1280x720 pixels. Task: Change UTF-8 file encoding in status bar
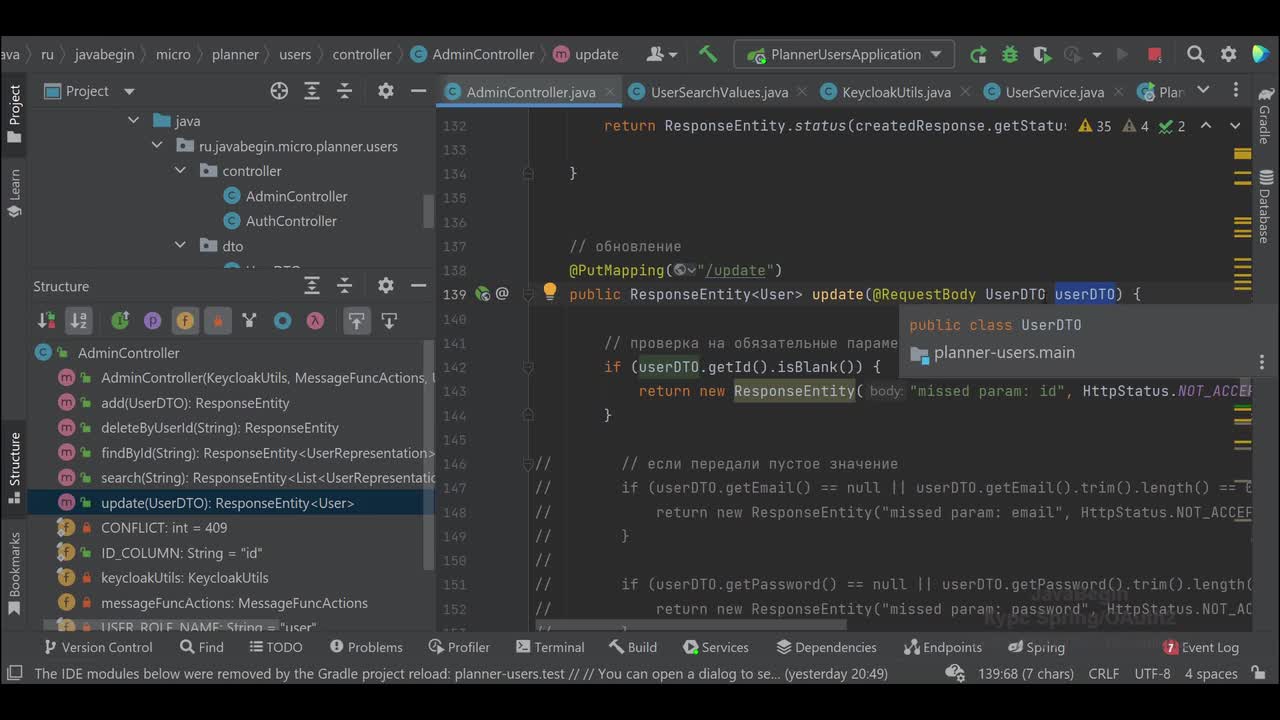[x=1152, y=674]
